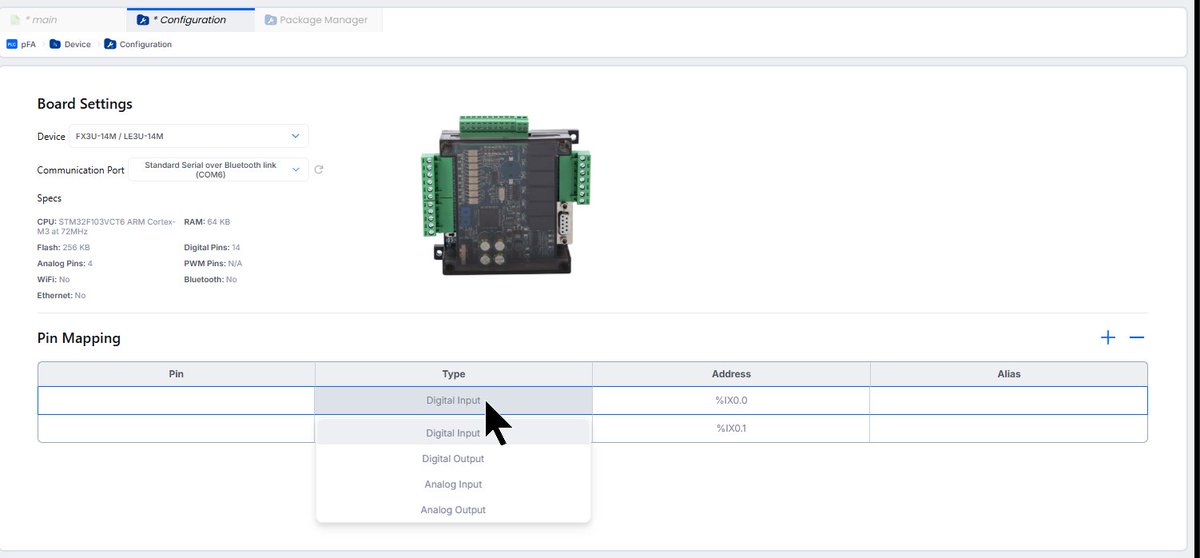Click the Alias column header
This screenshot has width=1200, height=558.
pyautogui.click(x=1009, y=374)
